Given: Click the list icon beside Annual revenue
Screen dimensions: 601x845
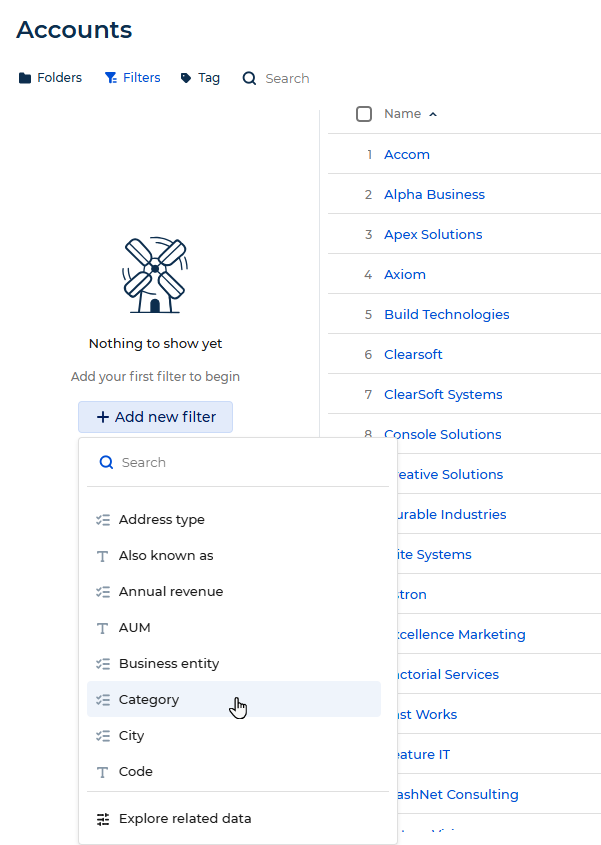Looking at the screenshot, I should click(x=103, y=592).
